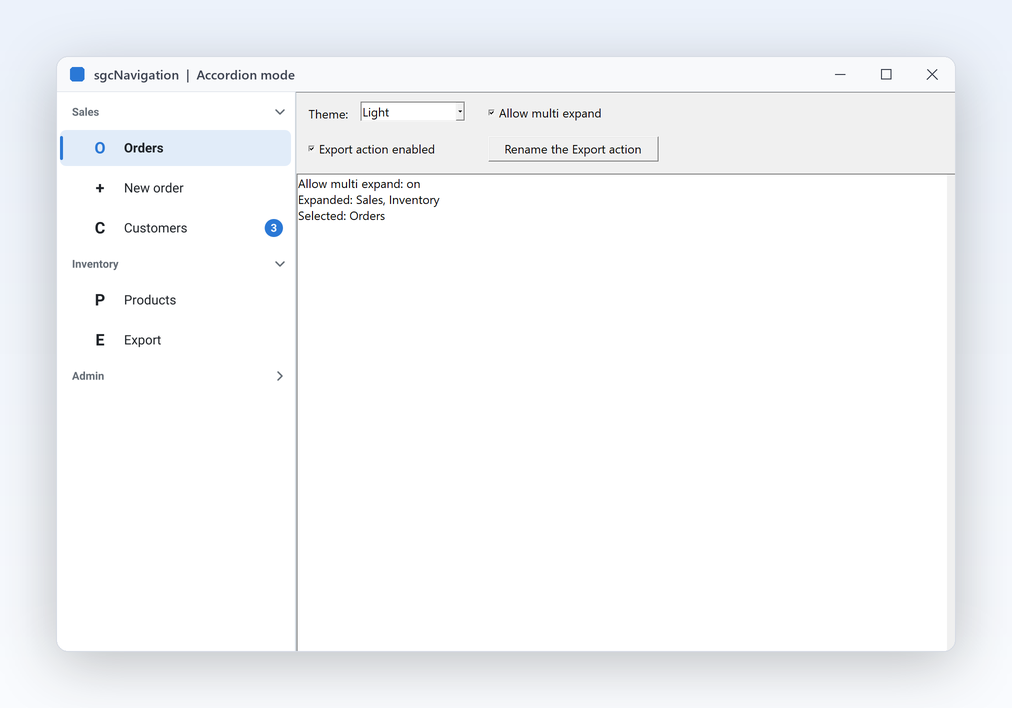Click the Export 'E' icon

click(99, 340)
